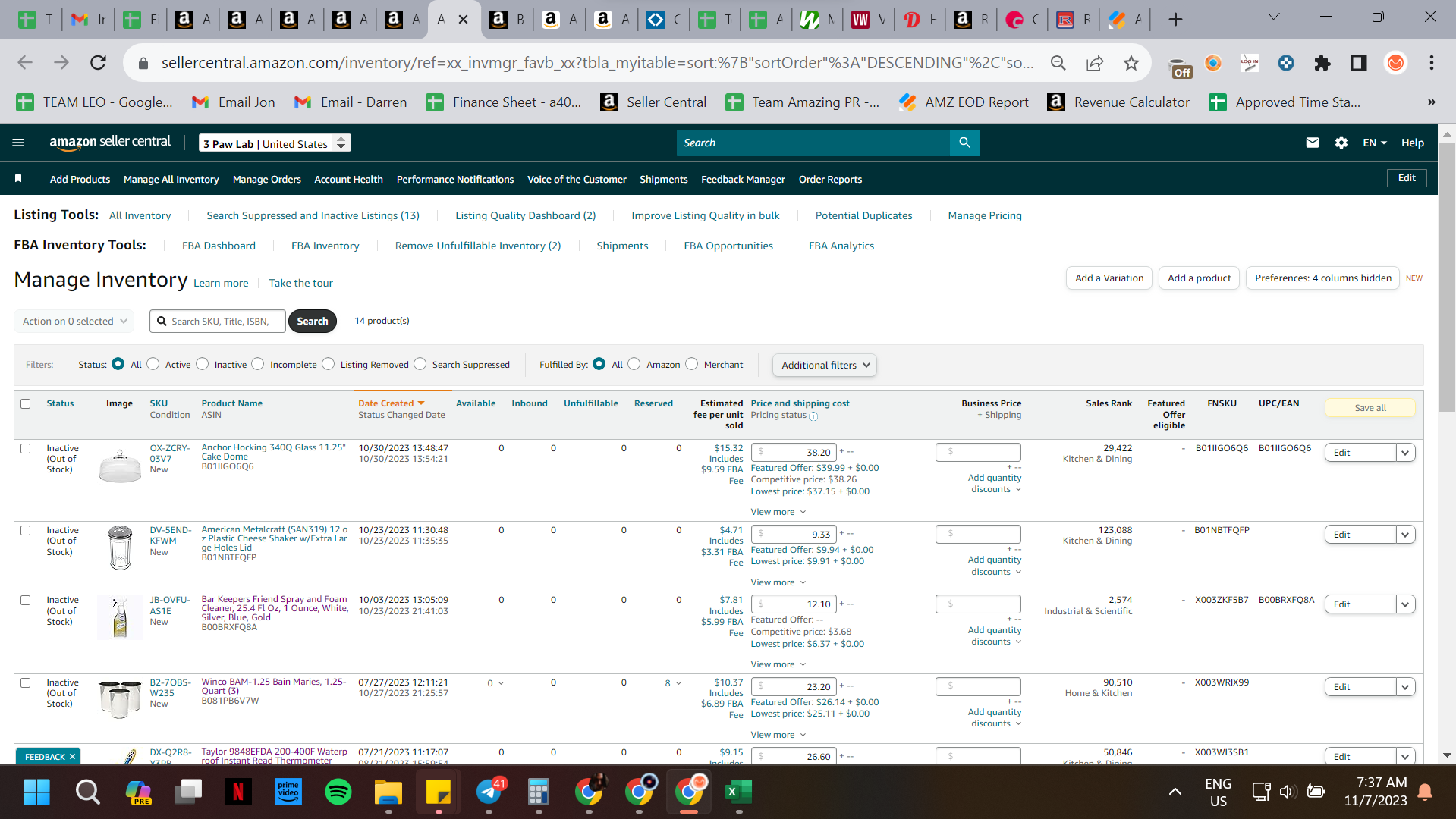The width and height of the screenshot is (1456, 819).
Task: Open the Seller Central hamburger menu
Action: (18, 143)
